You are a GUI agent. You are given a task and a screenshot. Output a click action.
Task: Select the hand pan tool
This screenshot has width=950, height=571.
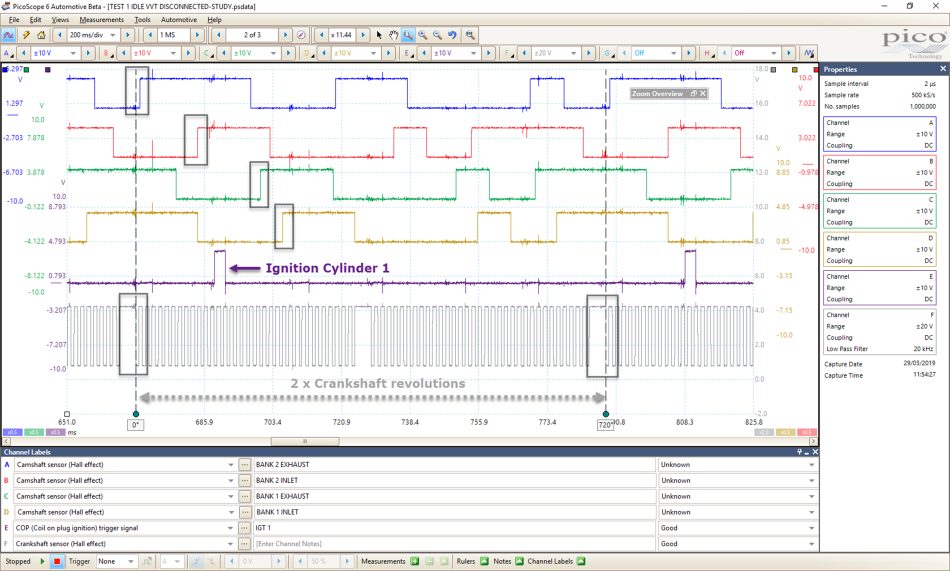393,35
